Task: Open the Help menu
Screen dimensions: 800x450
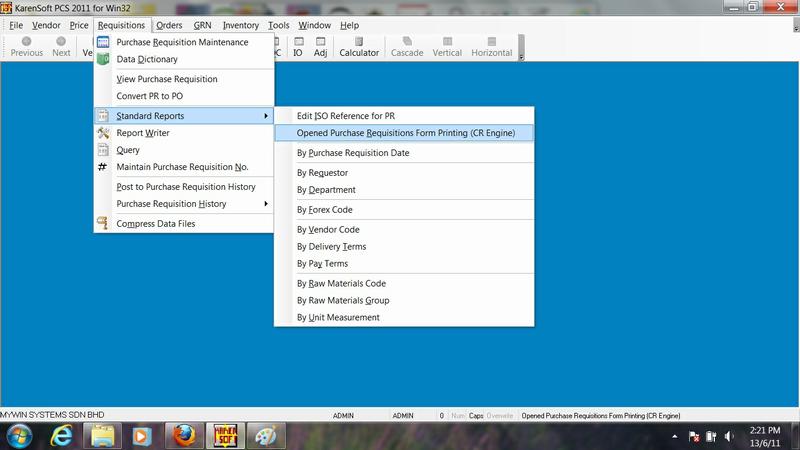Action: pos(349,25)
